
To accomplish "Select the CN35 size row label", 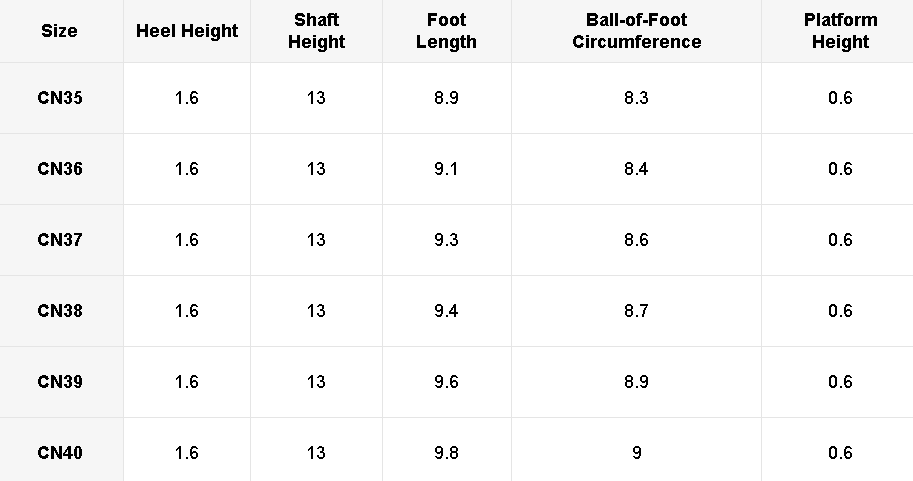I will (x=60, y=98).
